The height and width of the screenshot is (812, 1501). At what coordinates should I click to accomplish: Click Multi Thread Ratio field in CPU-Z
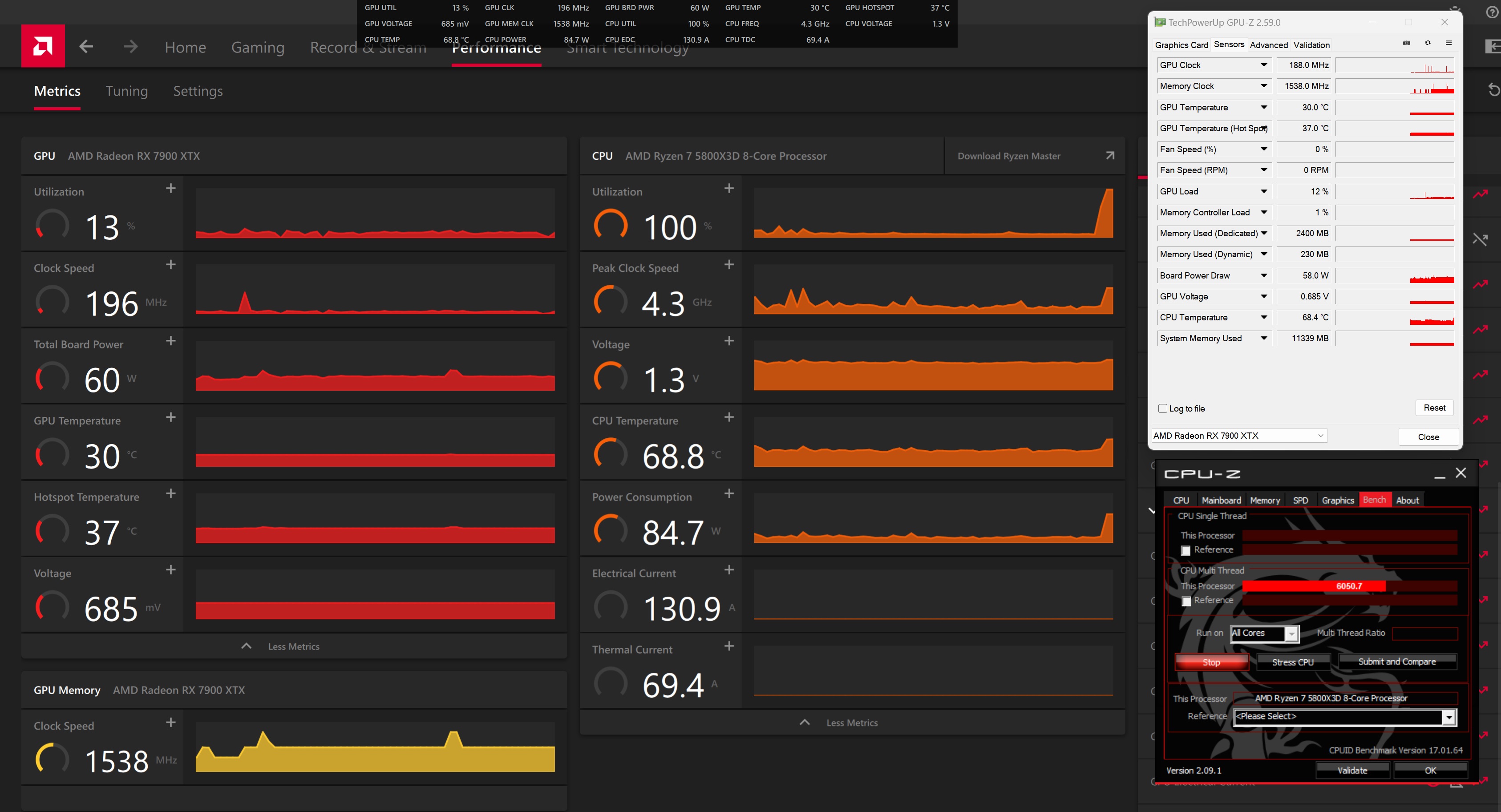point(1424,633)
